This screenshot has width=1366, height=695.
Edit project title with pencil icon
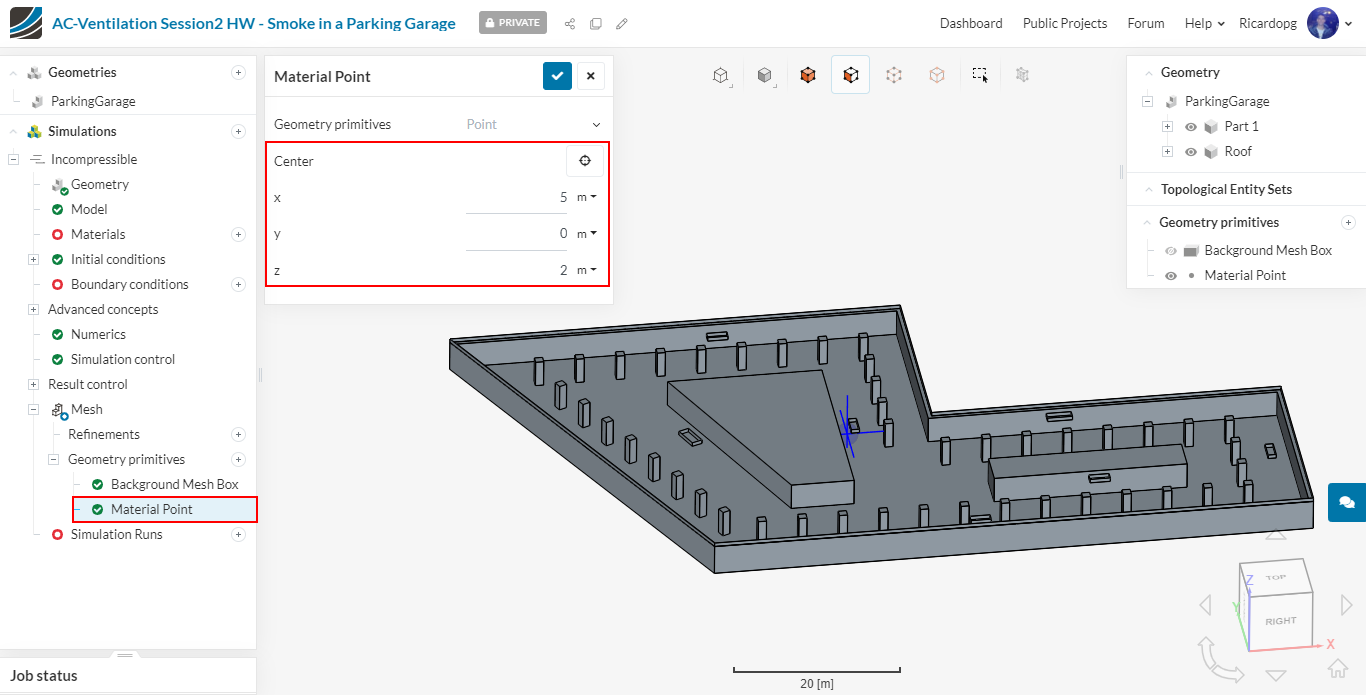(x=622, y=23)
